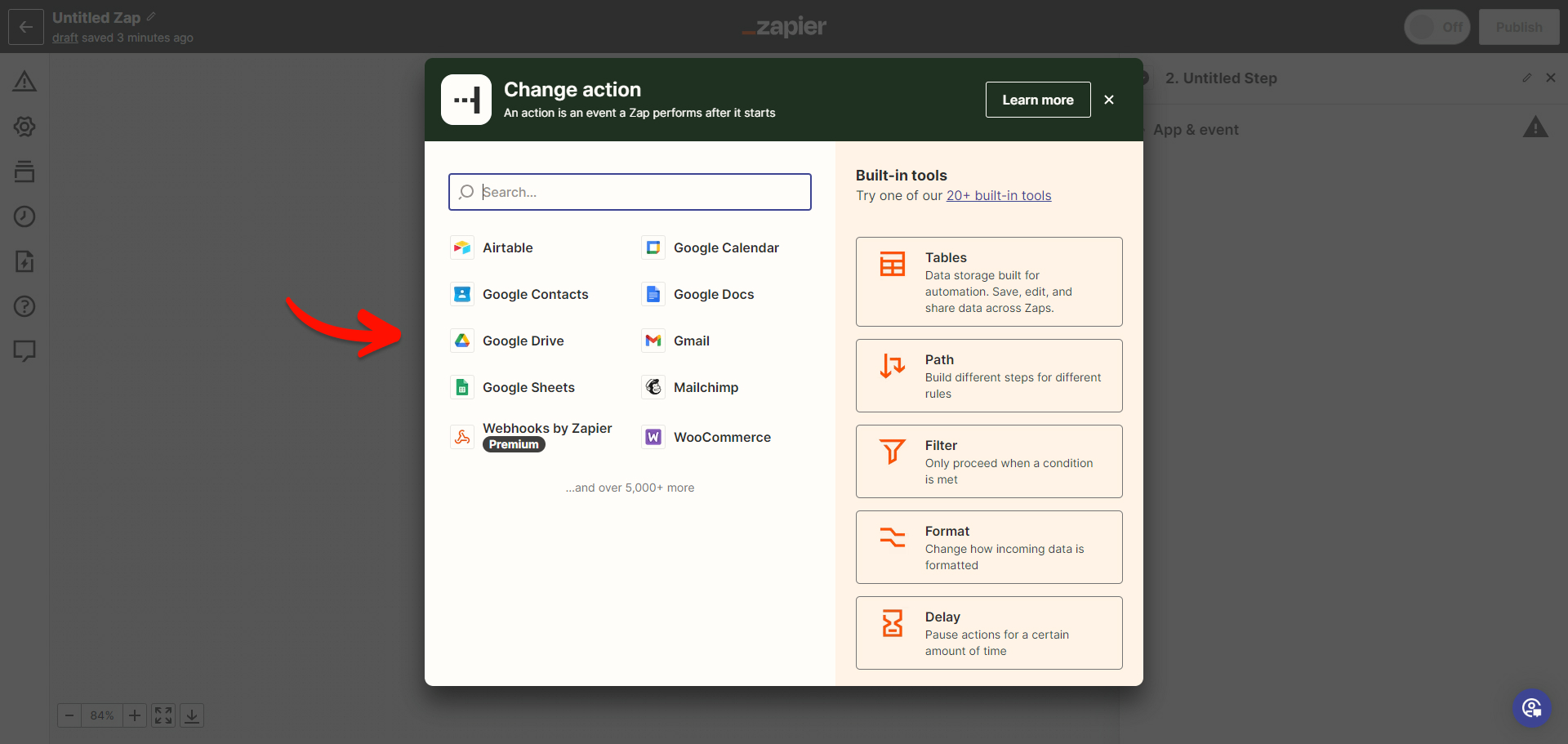Close the Change action dialog

(1109, 100)
